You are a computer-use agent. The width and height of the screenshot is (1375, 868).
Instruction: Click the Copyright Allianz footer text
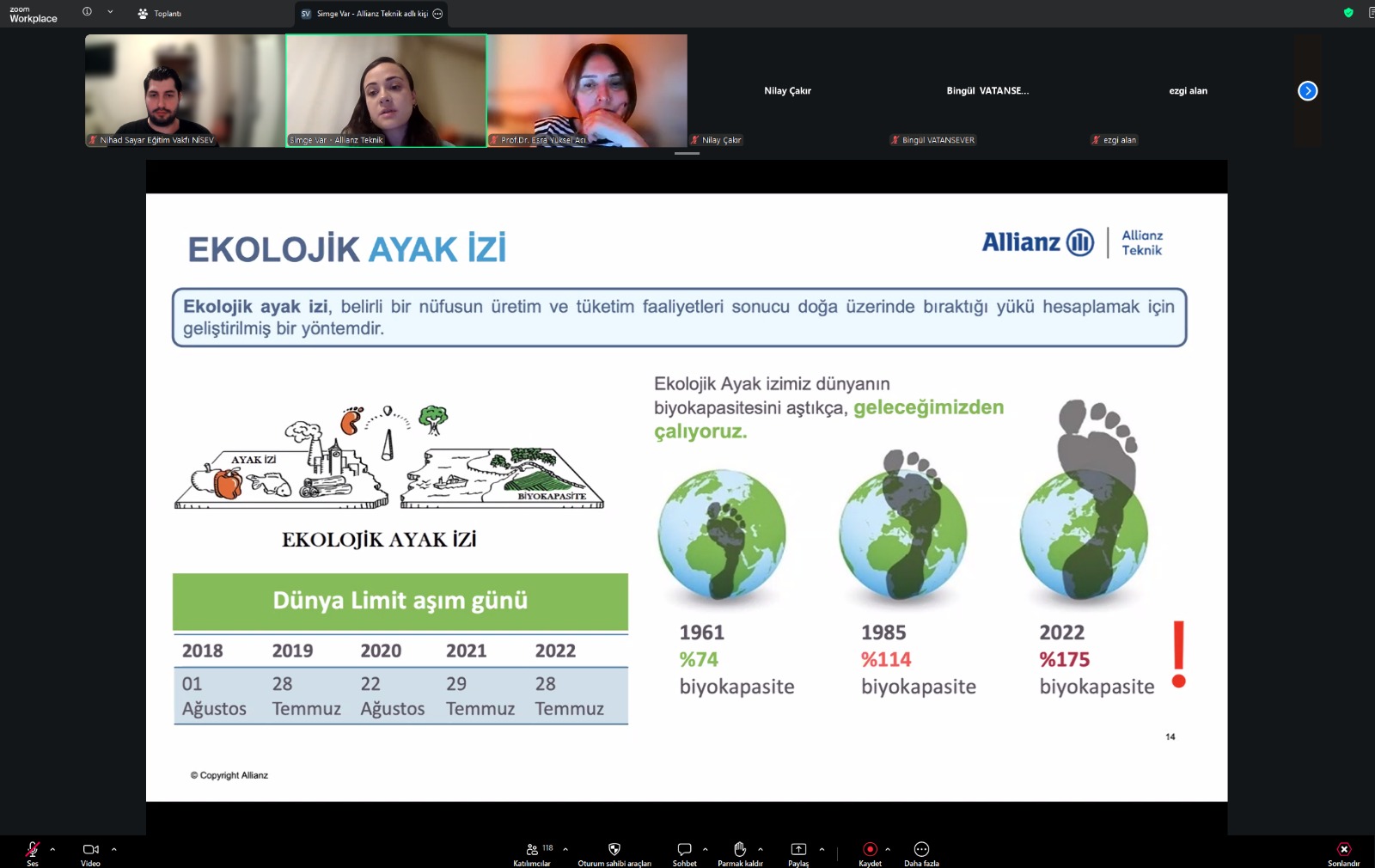[x=229, y=775]
